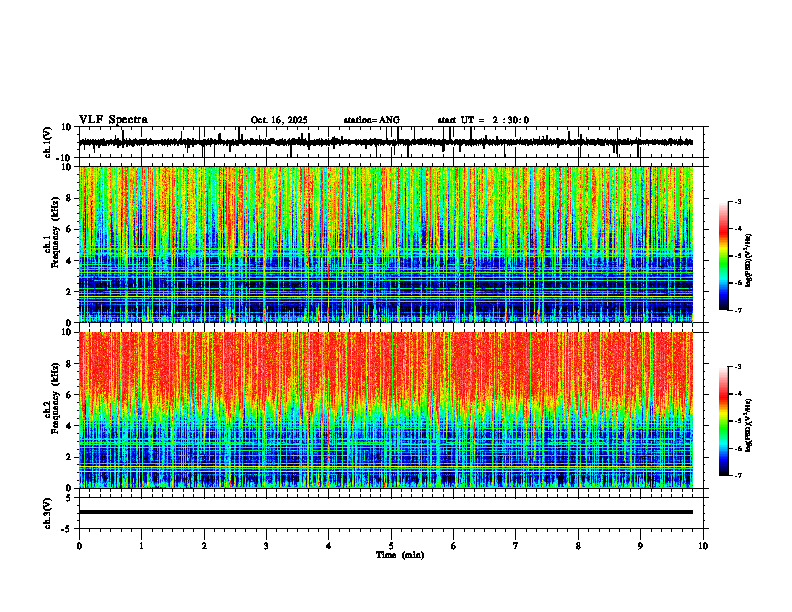This screenshot has height=612, width=792.
Task: Click the ch.1 color bar PSD units label
Action: coord(749,260)
